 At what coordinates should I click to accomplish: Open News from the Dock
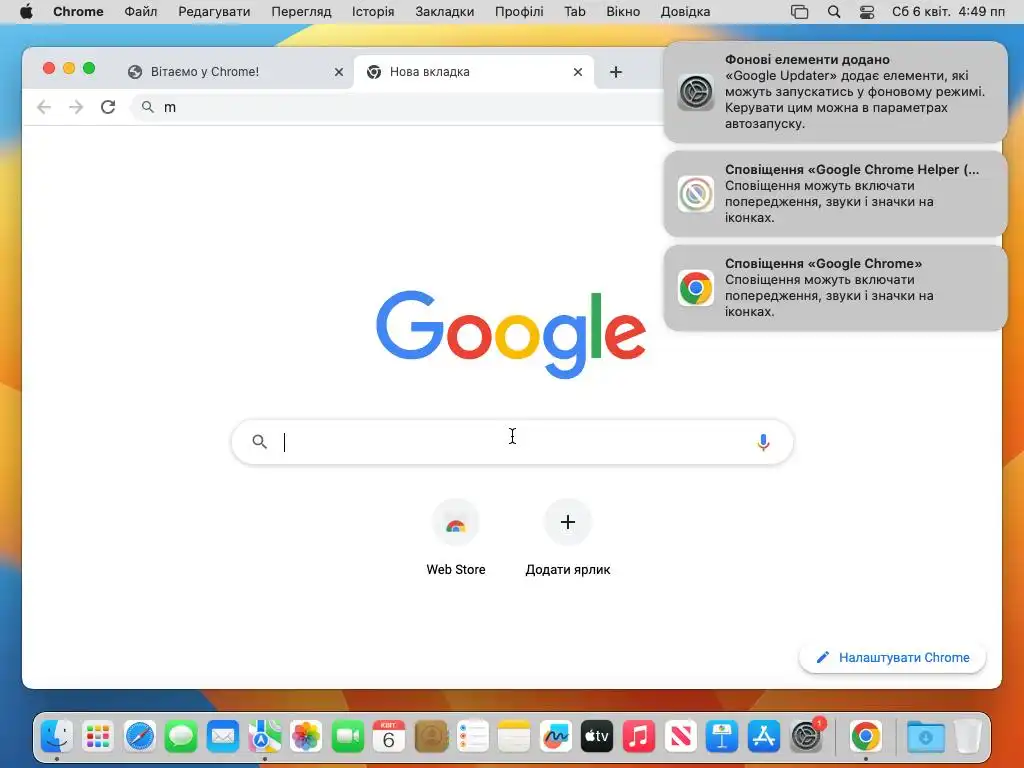pos(680,737)
